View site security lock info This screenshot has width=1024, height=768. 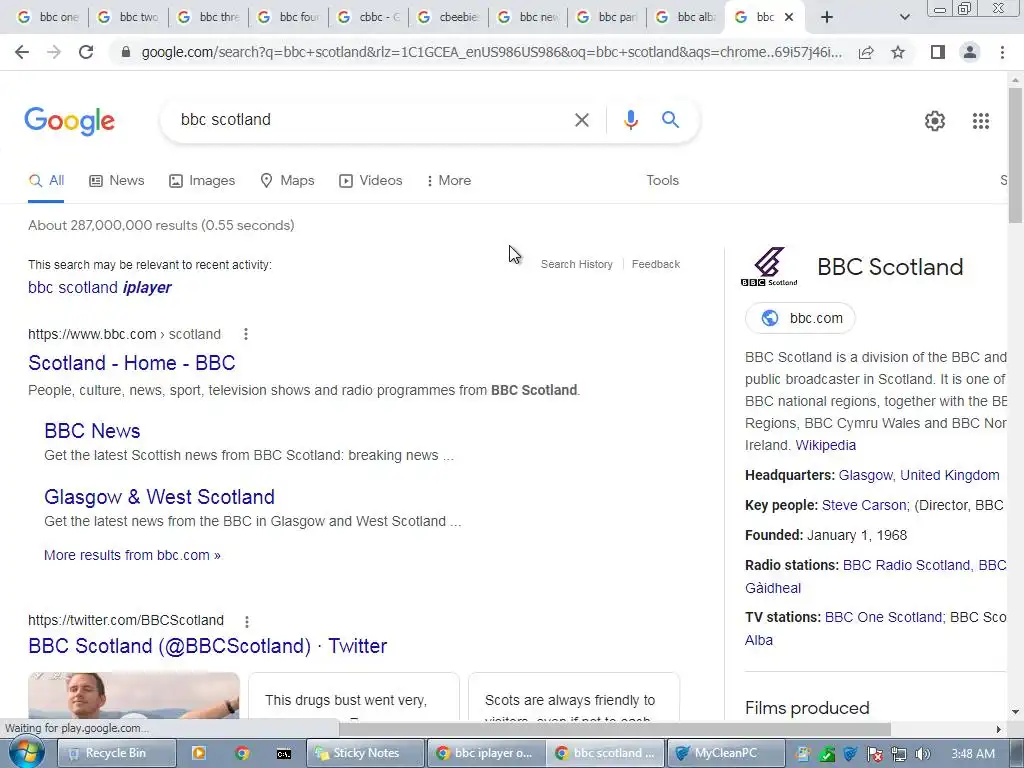[125, 52]
